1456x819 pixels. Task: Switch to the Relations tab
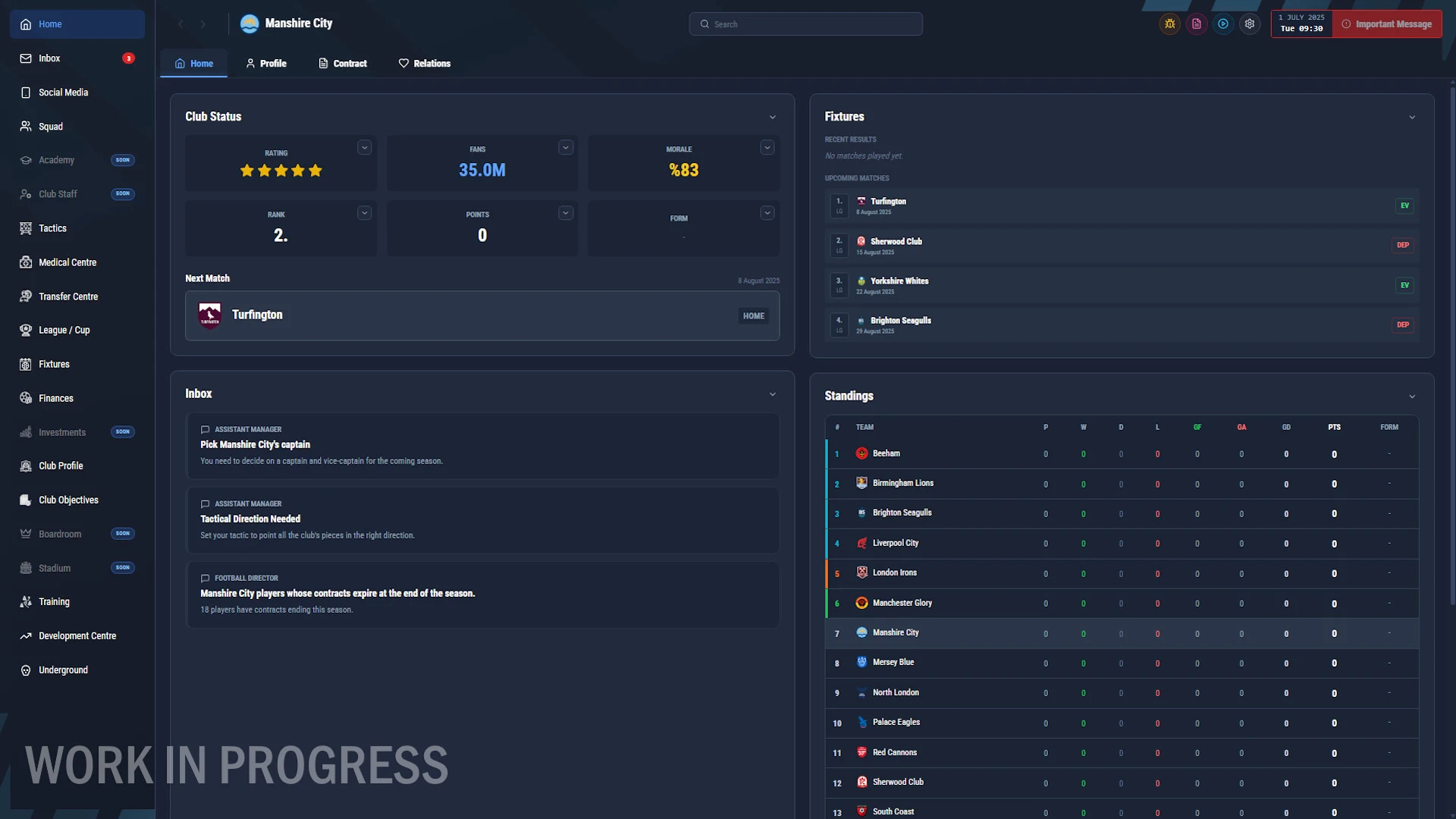pyautogui.click(x=425, y=64)
